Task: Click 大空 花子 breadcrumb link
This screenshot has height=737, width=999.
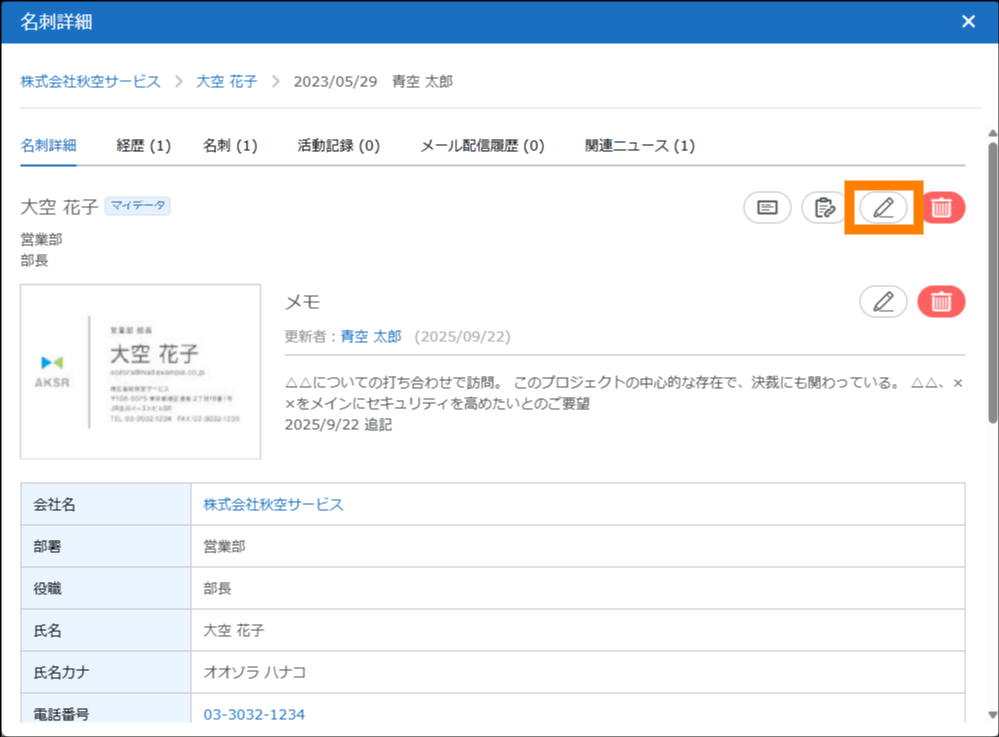Action: 226,82
